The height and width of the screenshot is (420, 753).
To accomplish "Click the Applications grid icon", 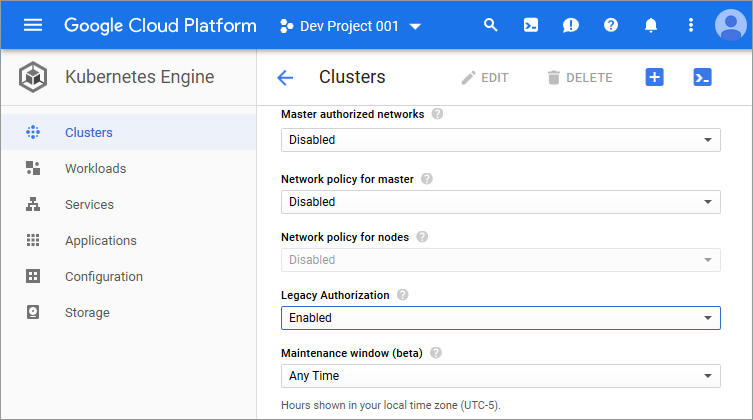I will [33, 240].
